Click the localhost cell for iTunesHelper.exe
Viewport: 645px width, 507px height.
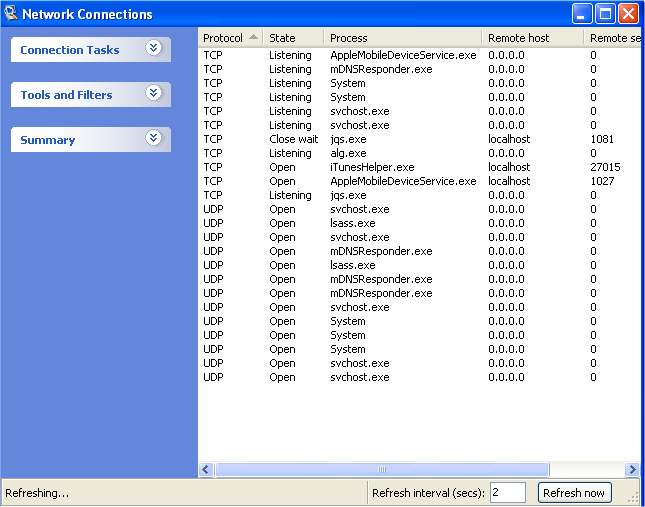point(509,167)
